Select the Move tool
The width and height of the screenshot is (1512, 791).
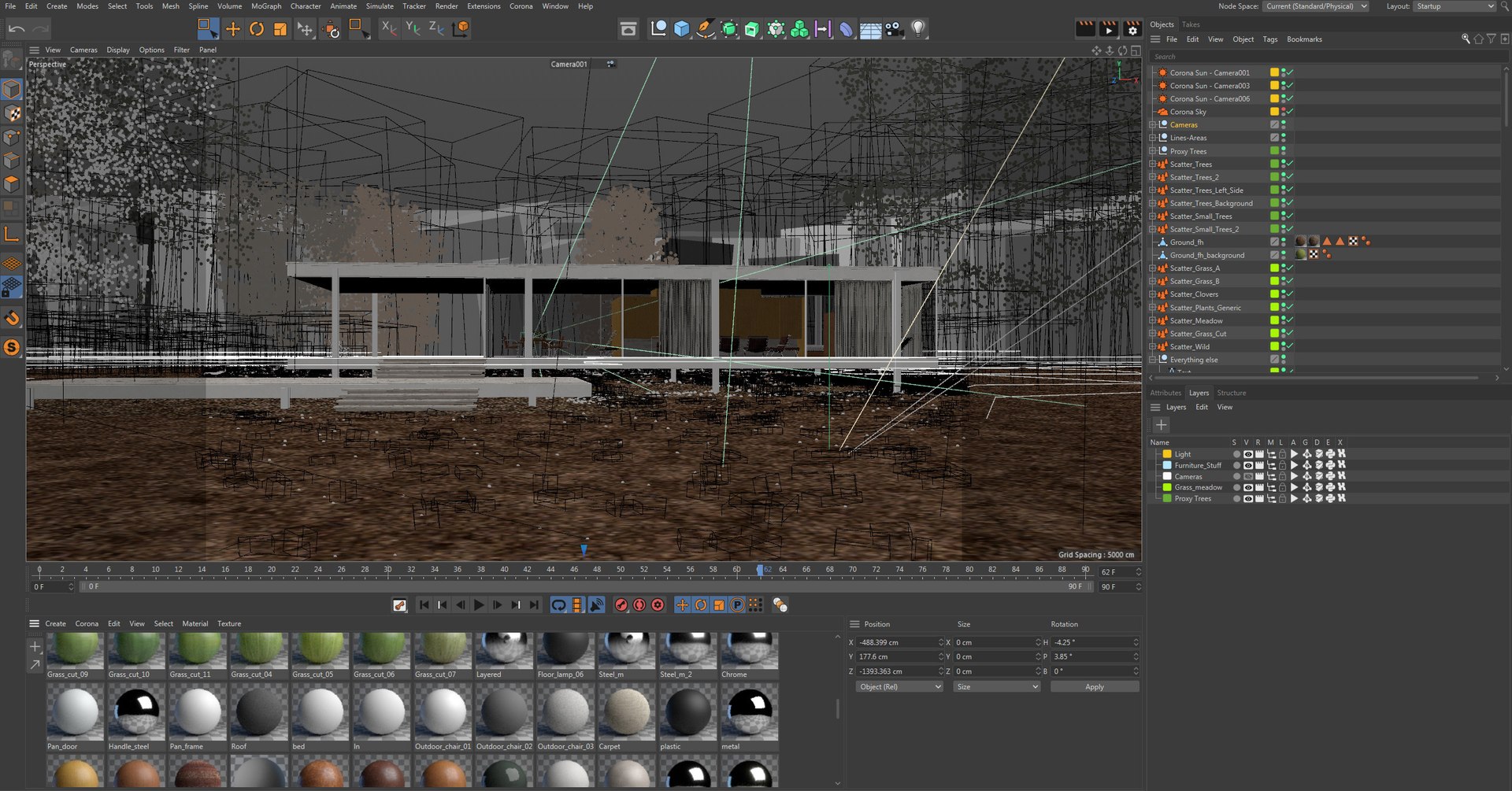coord(233,29)
